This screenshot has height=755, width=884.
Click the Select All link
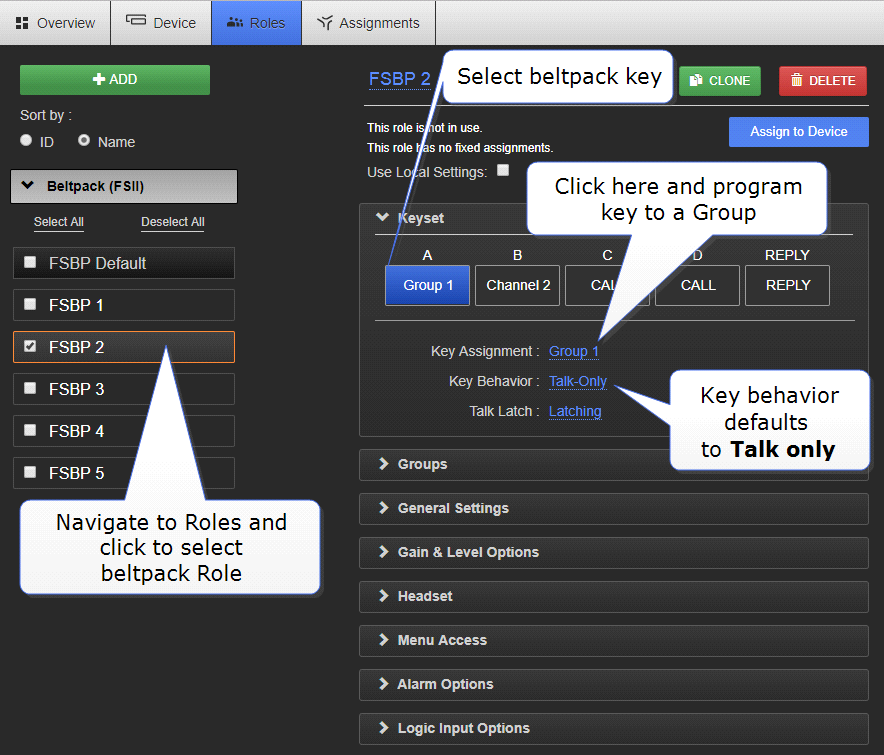coord(59,222)
